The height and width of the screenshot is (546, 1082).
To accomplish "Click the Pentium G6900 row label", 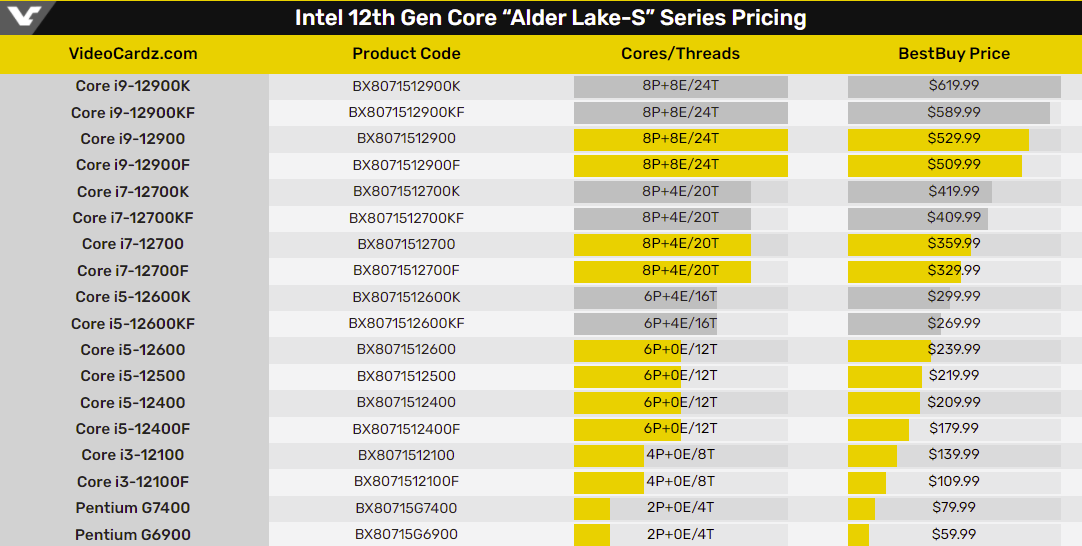I will pyautogui.click(x=133, y=534).
